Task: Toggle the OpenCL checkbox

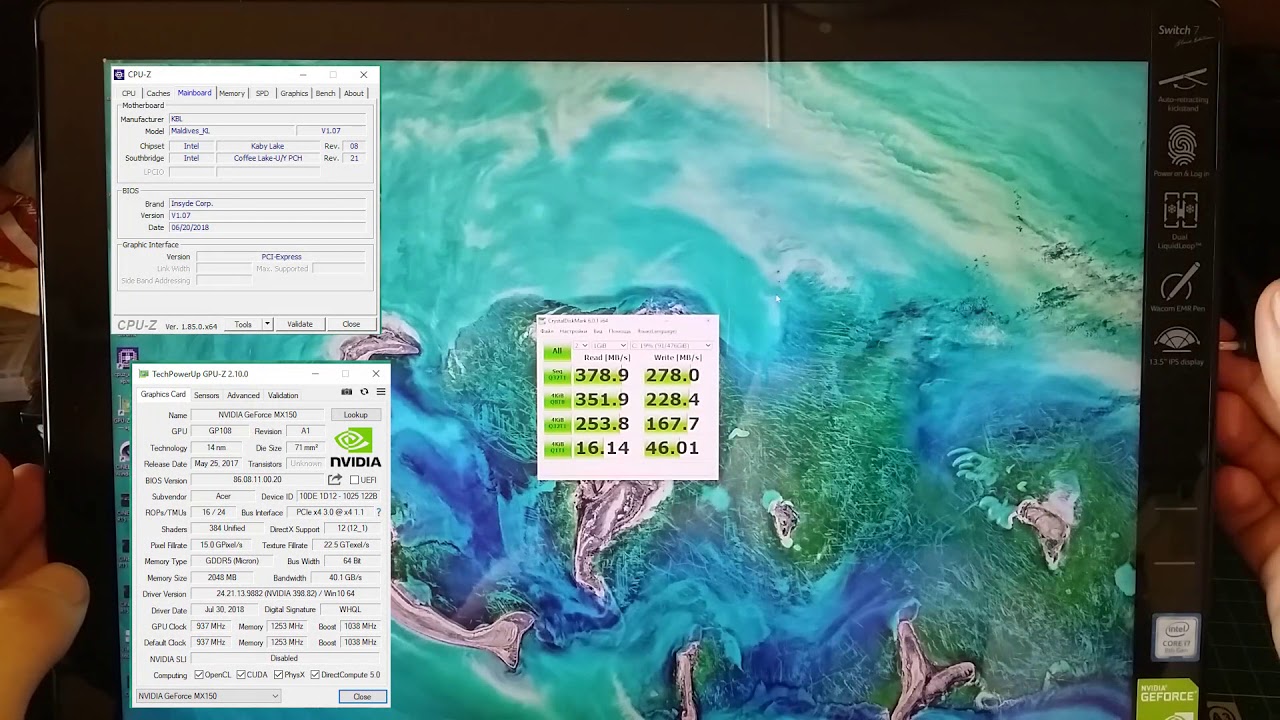Action: 199,675
